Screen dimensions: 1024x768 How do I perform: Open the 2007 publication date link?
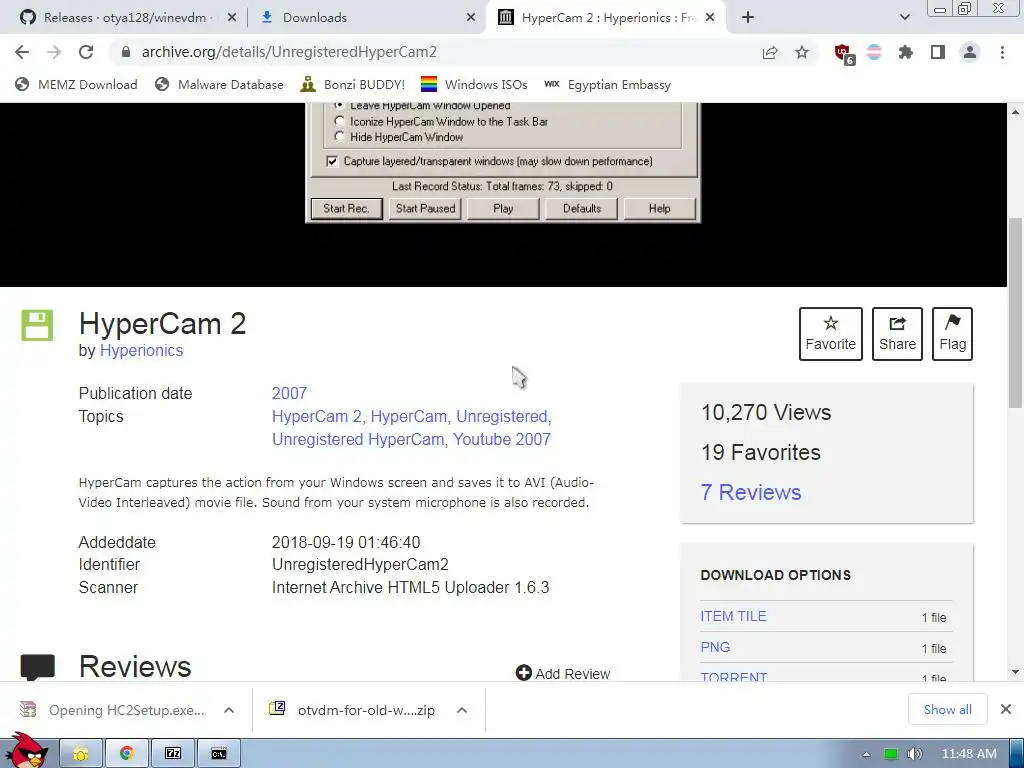[x=289, y=394]
